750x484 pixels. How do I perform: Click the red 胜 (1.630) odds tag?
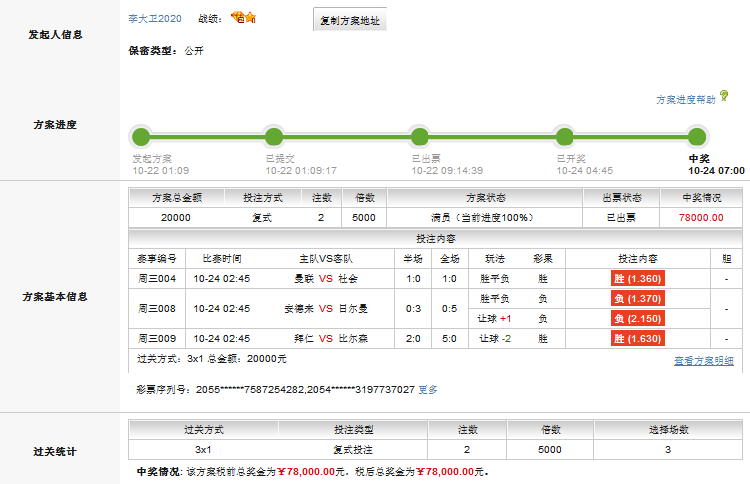[x=637, y=339]
